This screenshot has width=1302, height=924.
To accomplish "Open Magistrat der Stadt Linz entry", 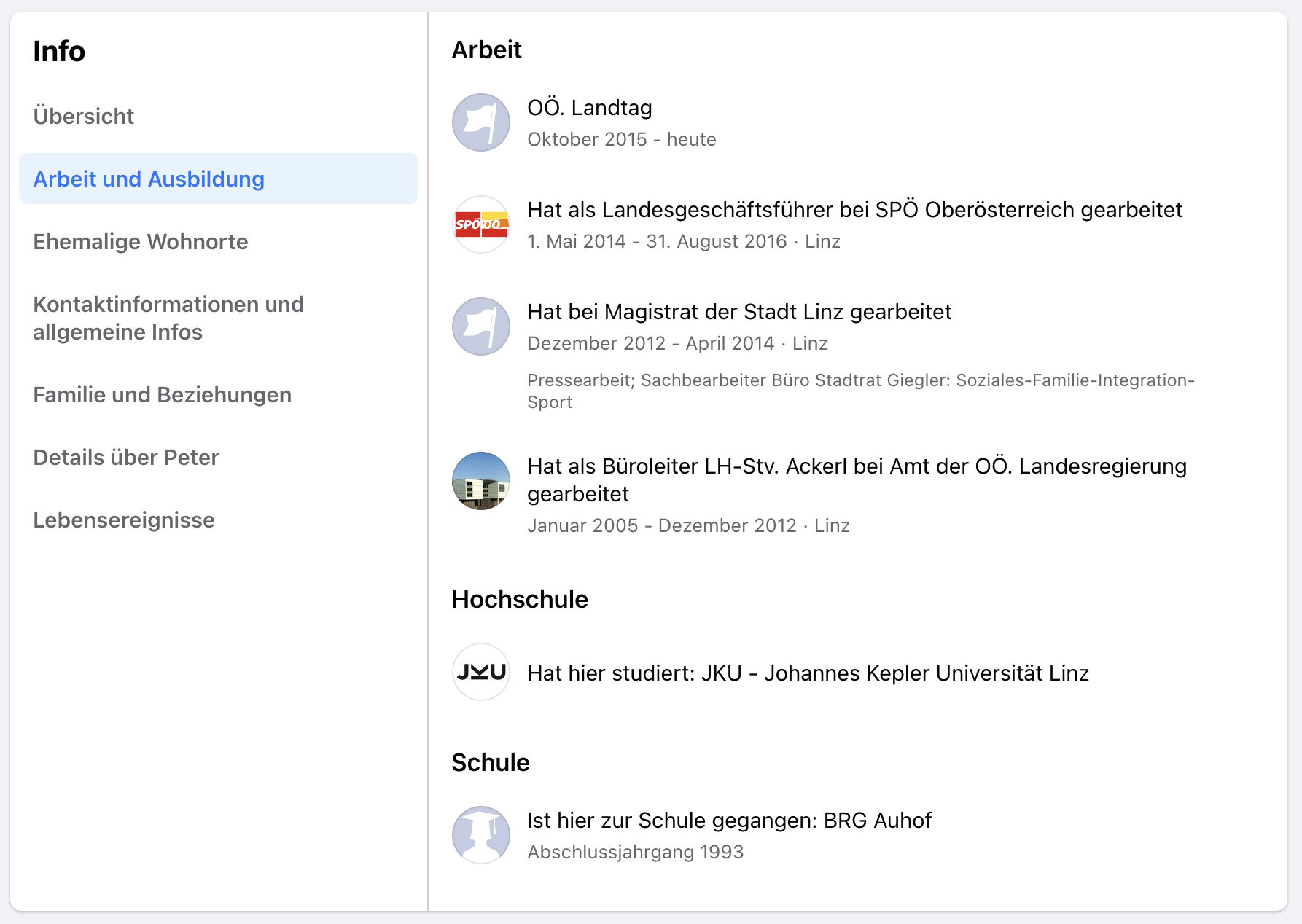I will 739,312.
